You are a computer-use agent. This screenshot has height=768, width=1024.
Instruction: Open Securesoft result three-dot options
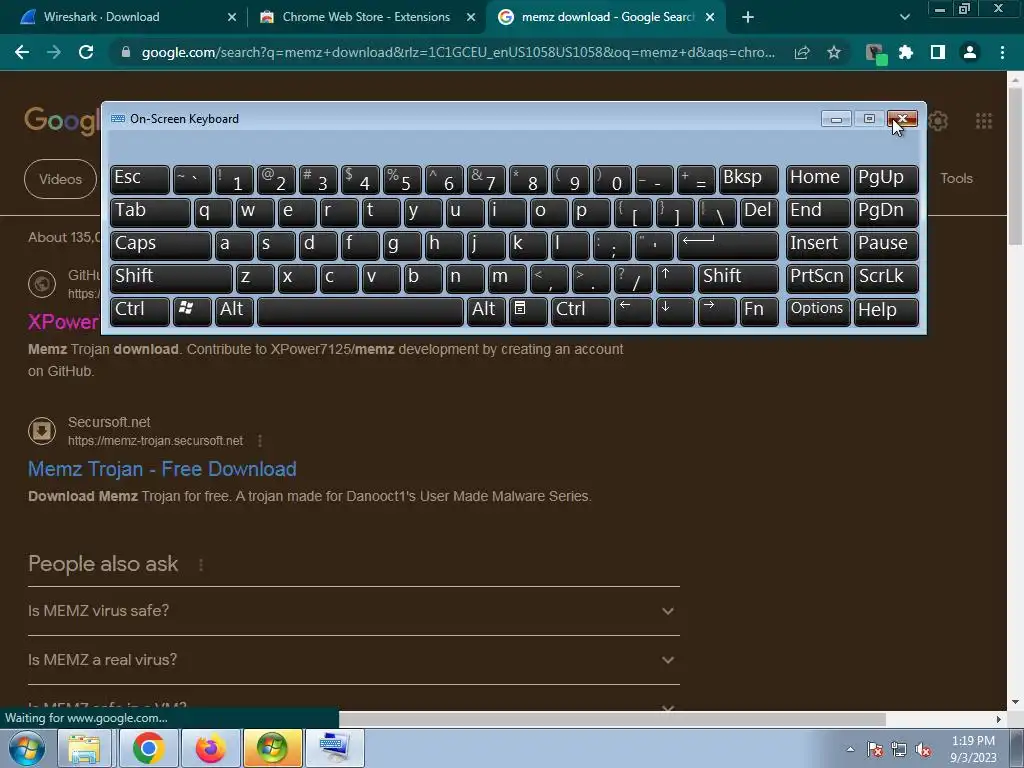pyautogui.click(x=260, y=441)
